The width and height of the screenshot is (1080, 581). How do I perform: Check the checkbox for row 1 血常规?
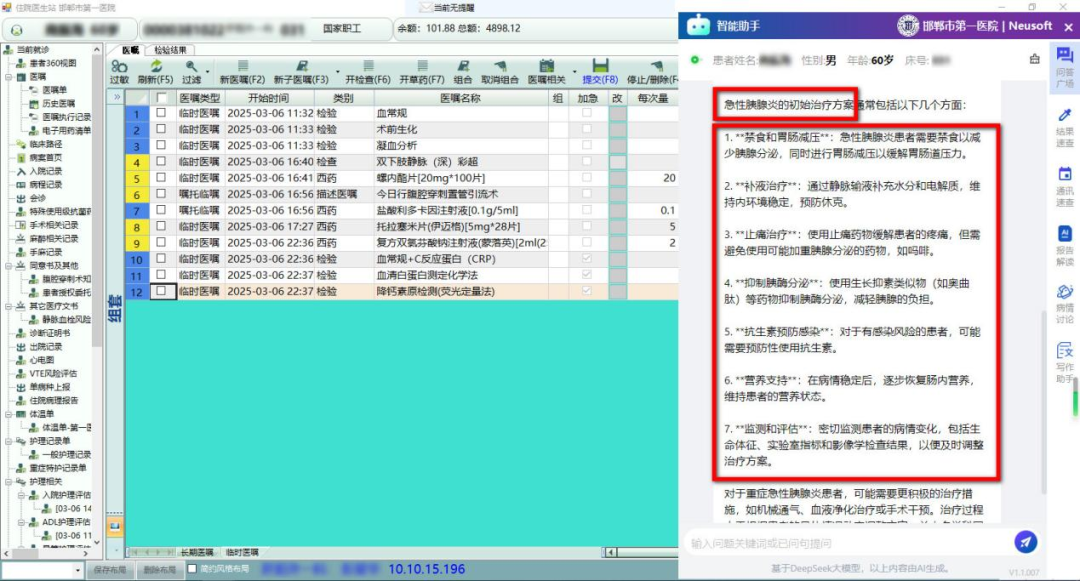tap(161, 112)
